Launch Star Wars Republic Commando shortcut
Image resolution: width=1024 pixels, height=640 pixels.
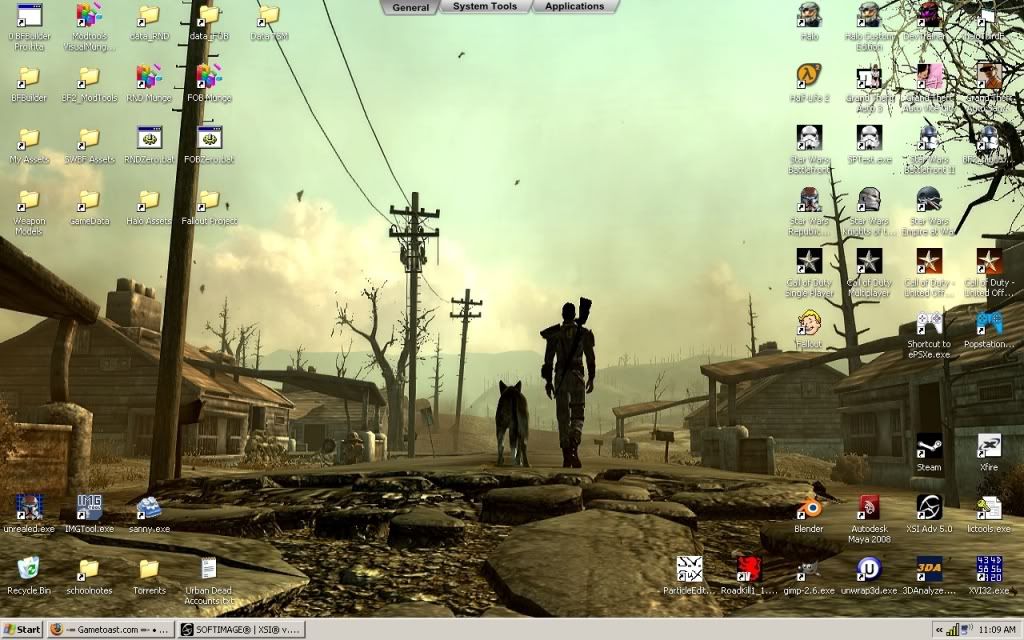tap(808, 211)
